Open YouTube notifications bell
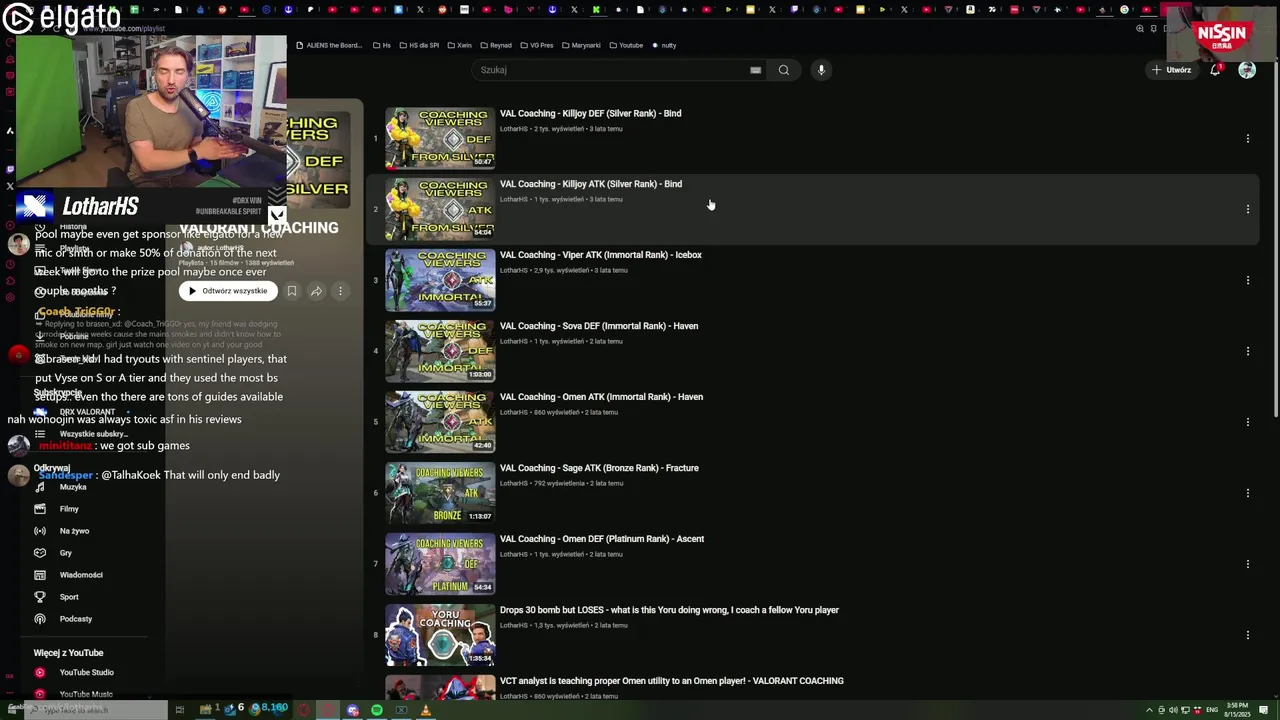The image size is (1280, 720). pyautogui.click(x=1215, y=70)
